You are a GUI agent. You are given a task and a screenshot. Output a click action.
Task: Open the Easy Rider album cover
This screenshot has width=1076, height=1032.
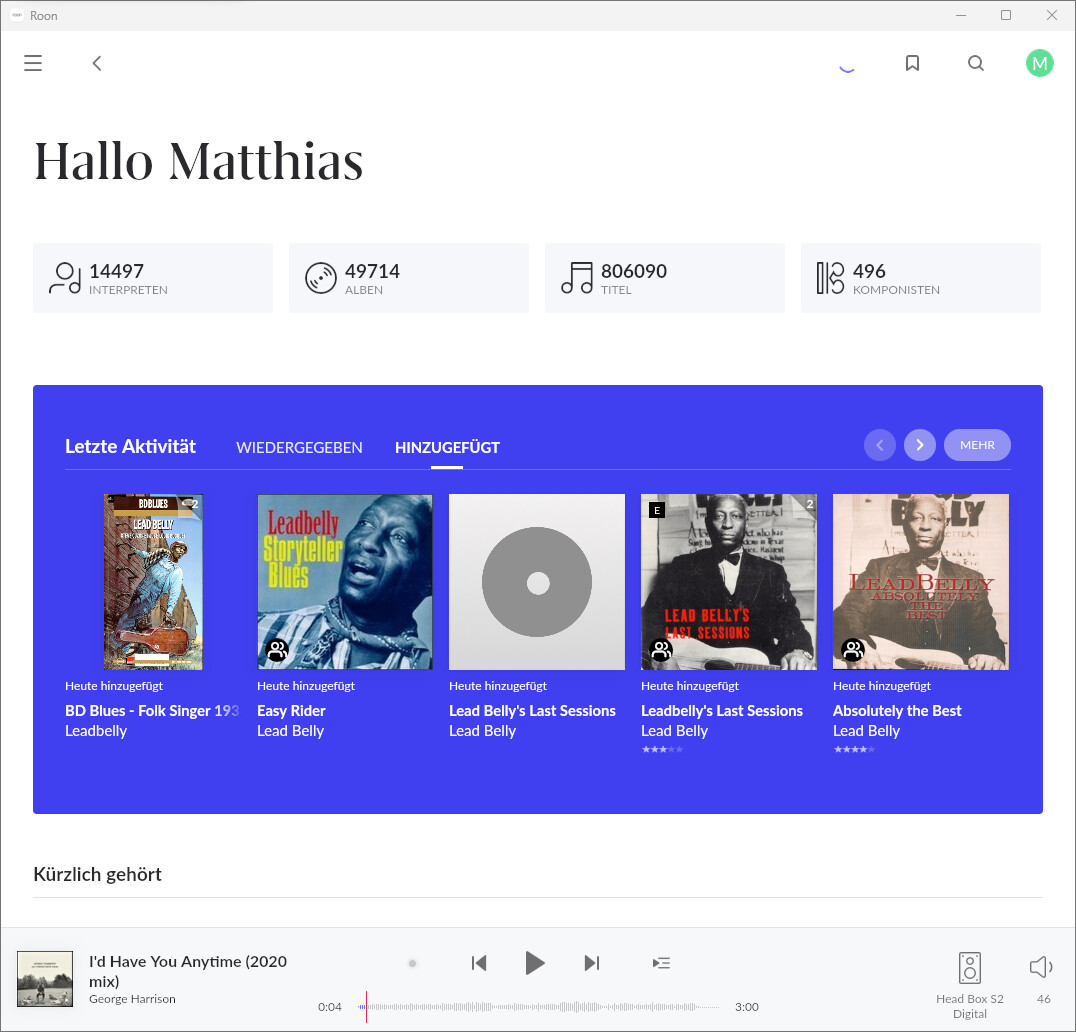345,582
